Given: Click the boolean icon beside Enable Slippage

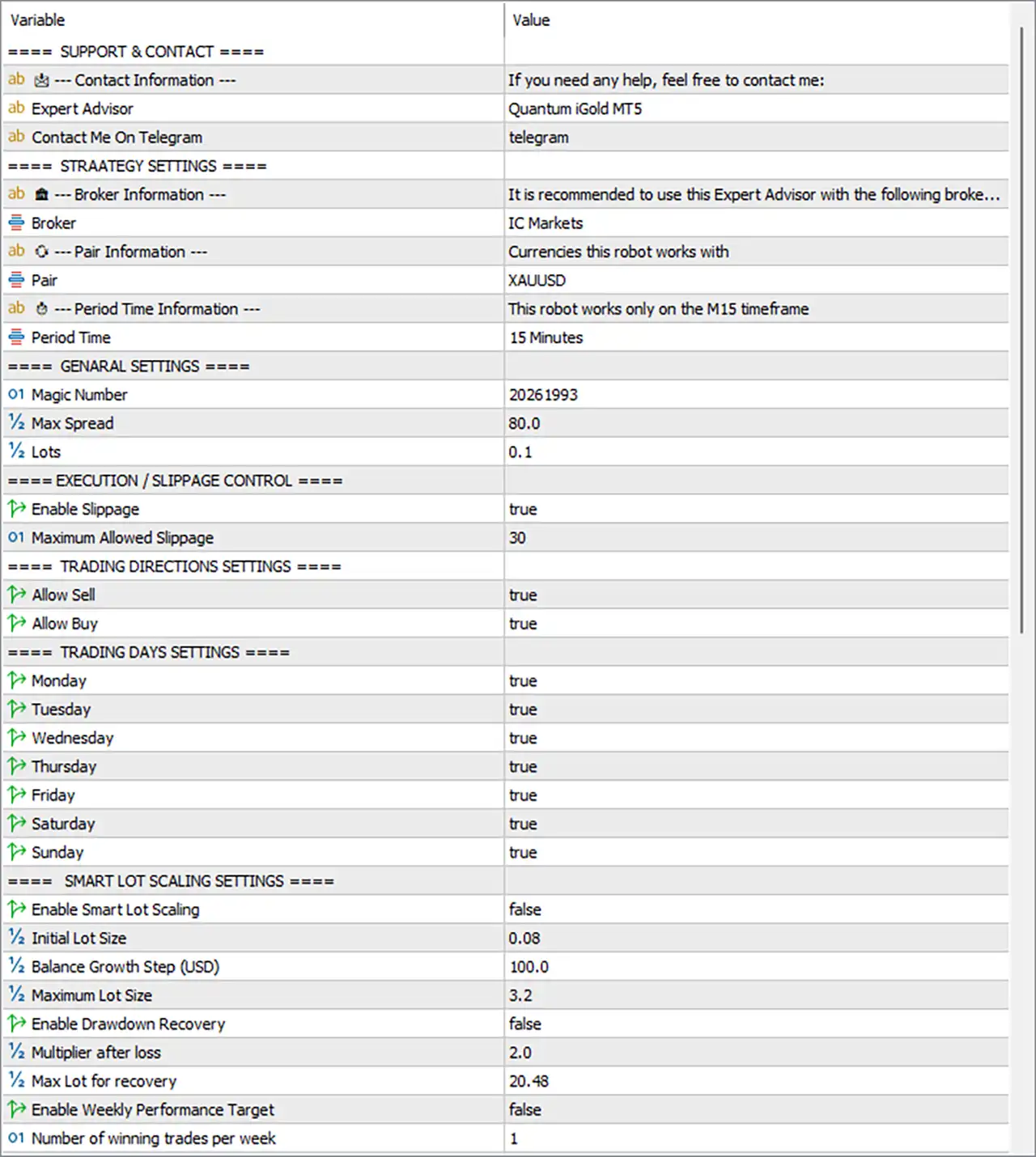Looking at the screenshot, I should point(16,509).
